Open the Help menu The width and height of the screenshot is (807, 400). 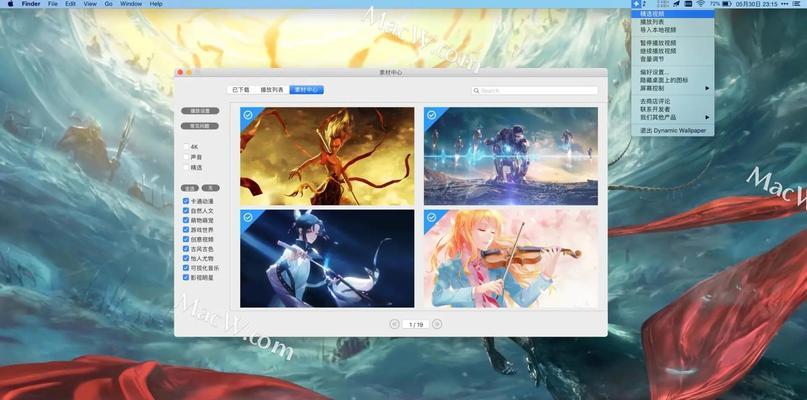[x=156, y=4]
